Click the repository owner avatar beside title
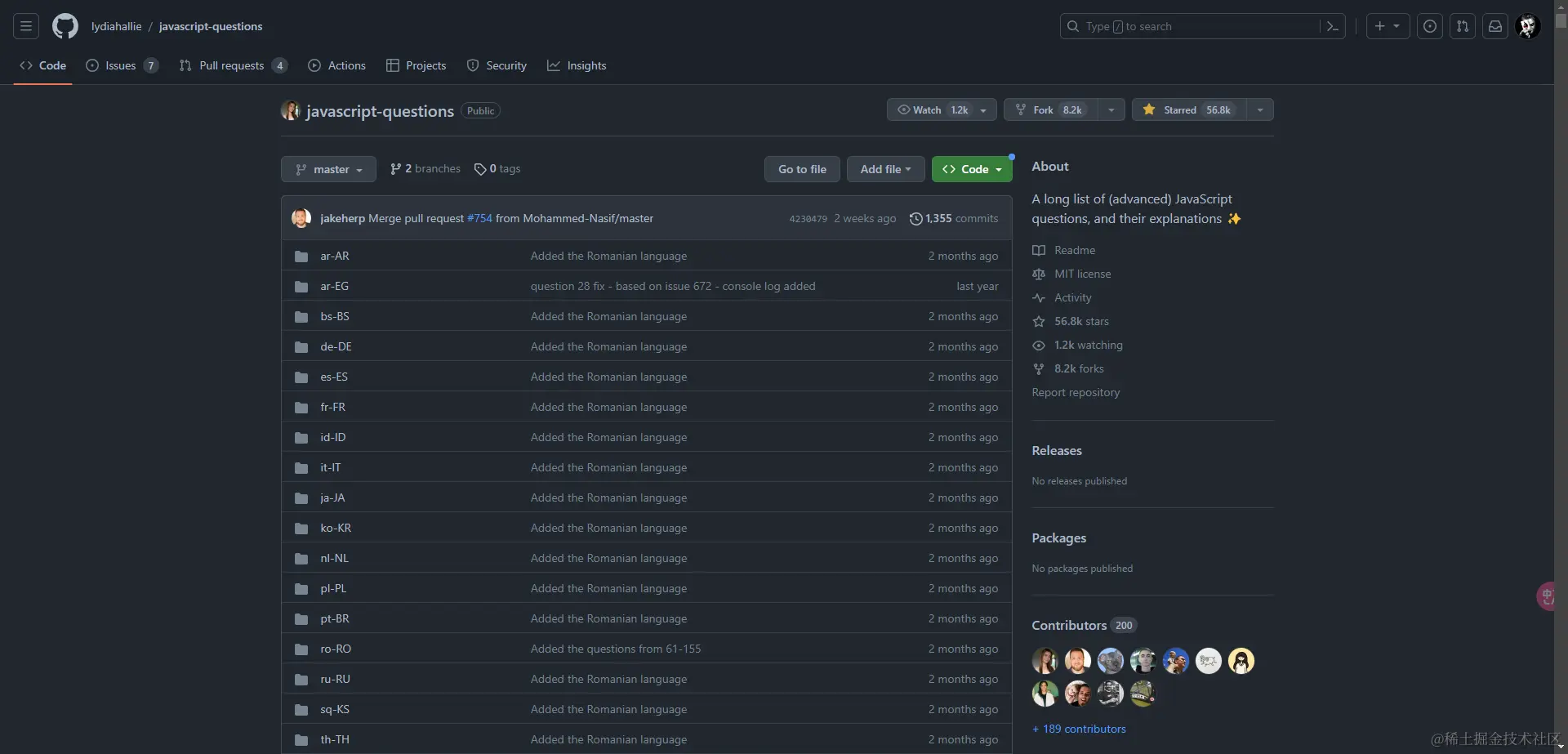 [291, 110]
